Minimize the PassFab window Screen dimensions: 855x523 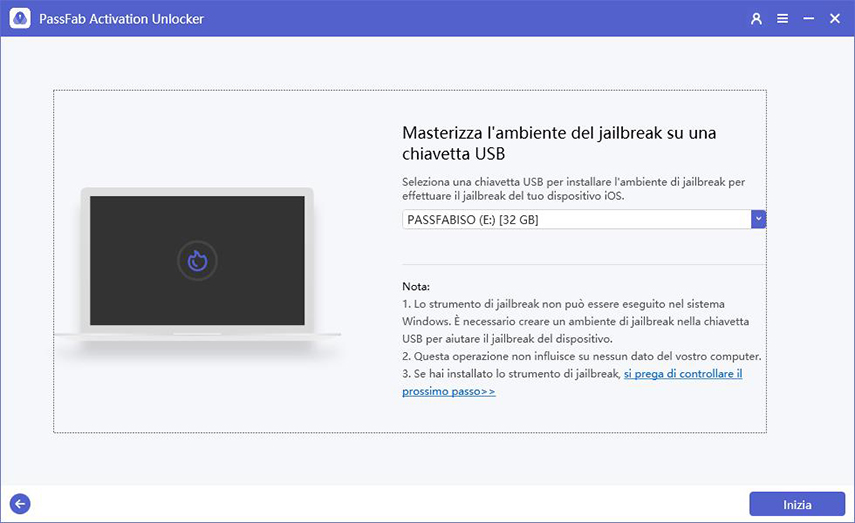point(808,19)
